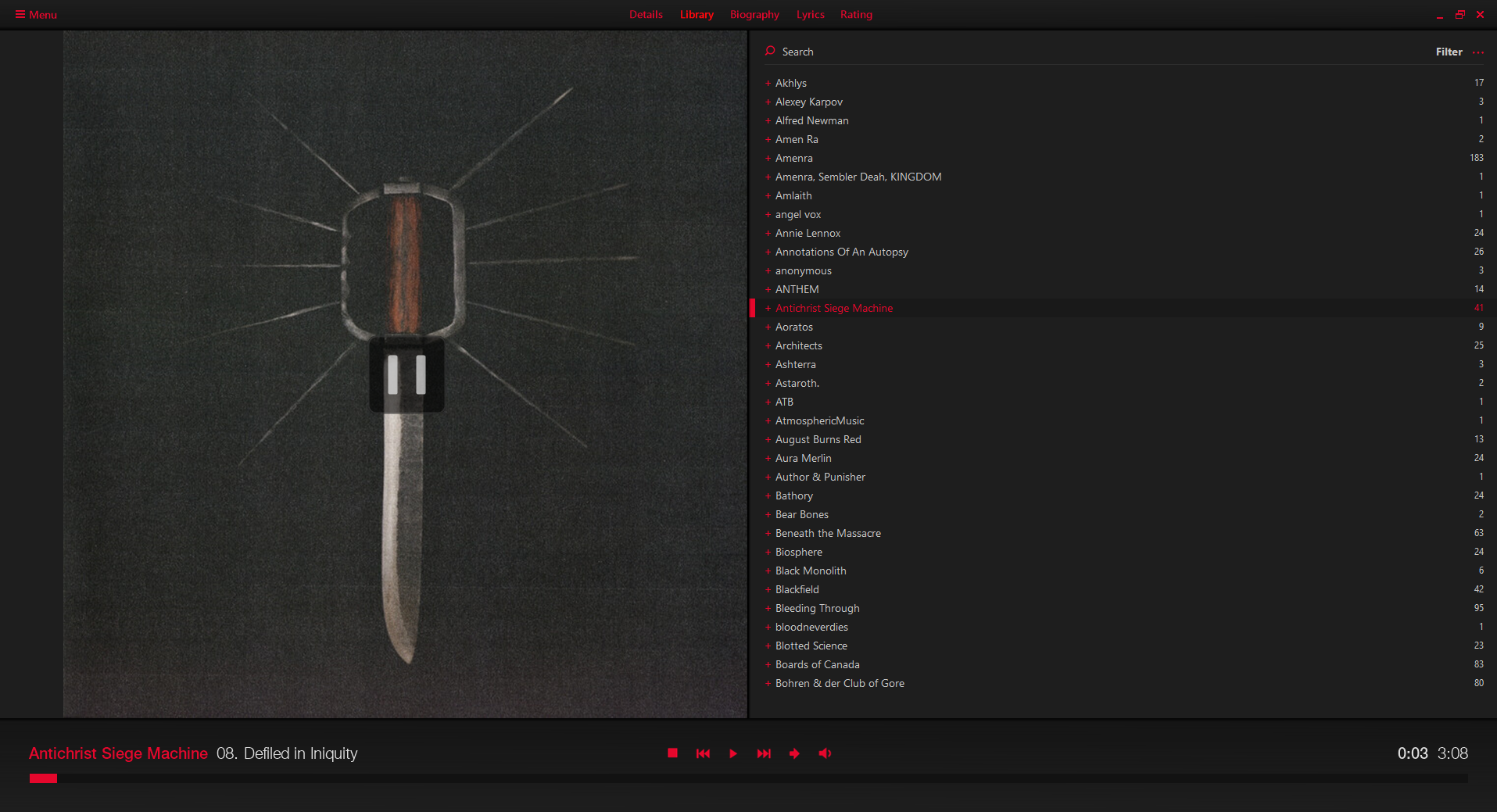Expand the Amen Ra entry
The width and height of the screenshot is (1497, 812).
tap(768, 139)
